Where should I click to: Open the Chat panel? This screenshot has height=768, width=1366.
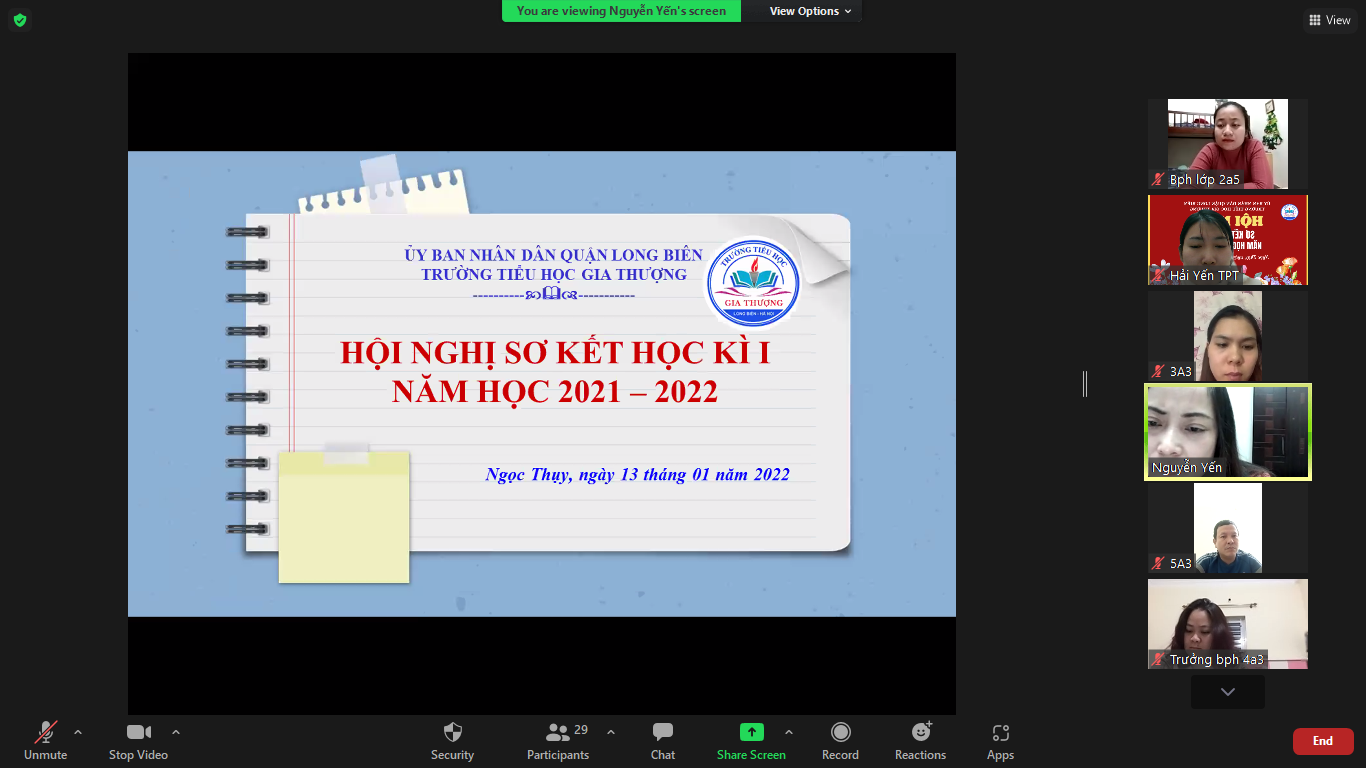pos(662,740)
